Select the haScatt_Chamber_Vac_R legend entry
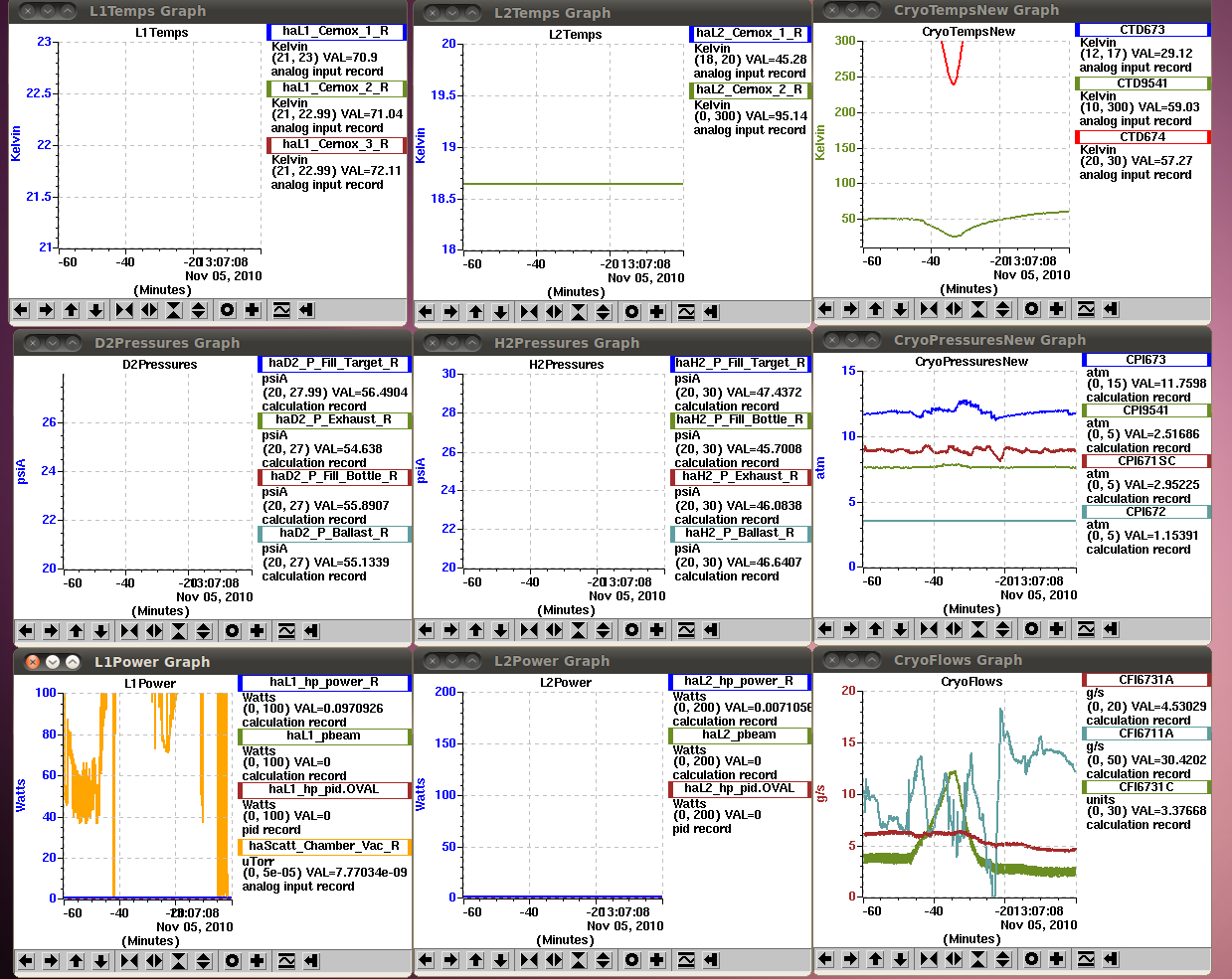 (324, 847)
